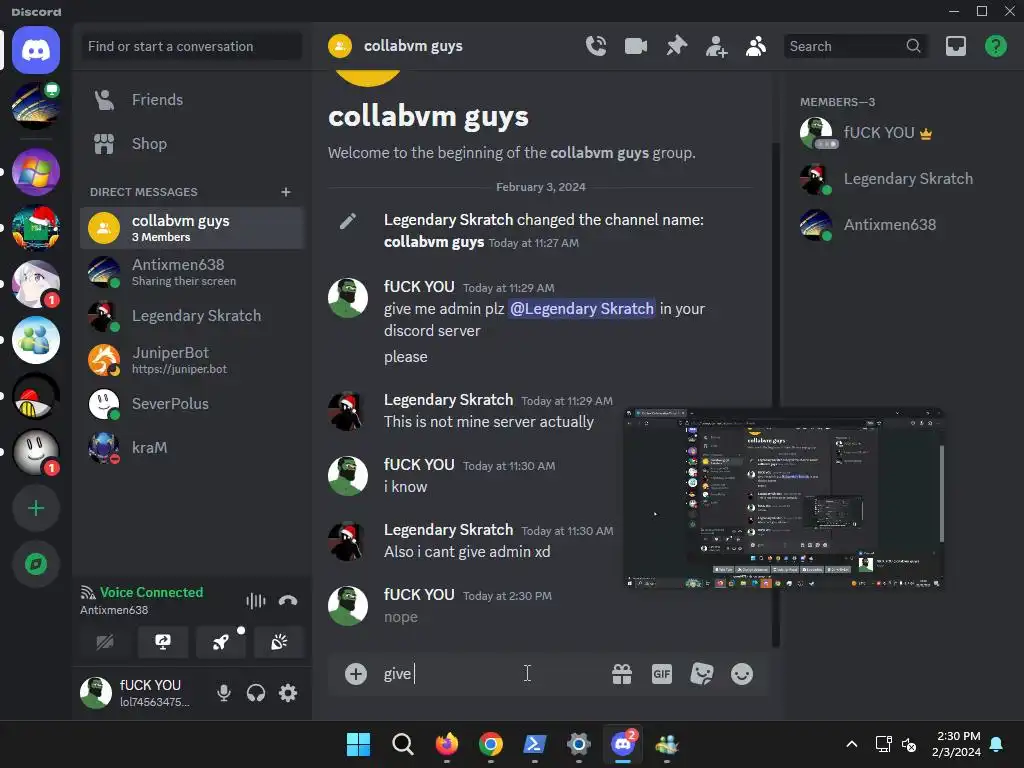Image resolution: width=1024 pixels, height=768 pixels.
Task: Deafen headphones toggle
Action: point(255,692)
